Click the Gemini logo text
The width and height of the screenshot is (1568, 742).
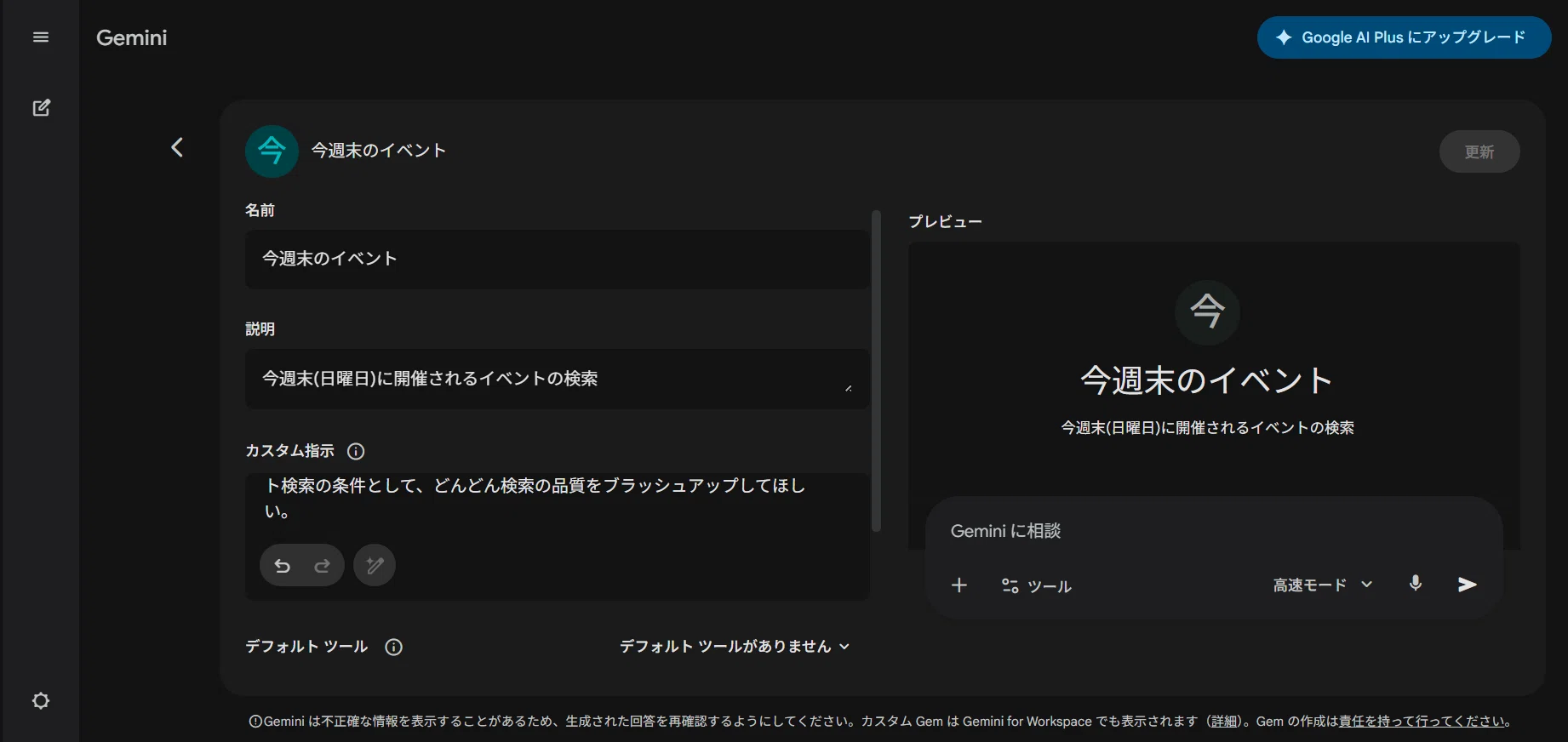pos(132,37)
